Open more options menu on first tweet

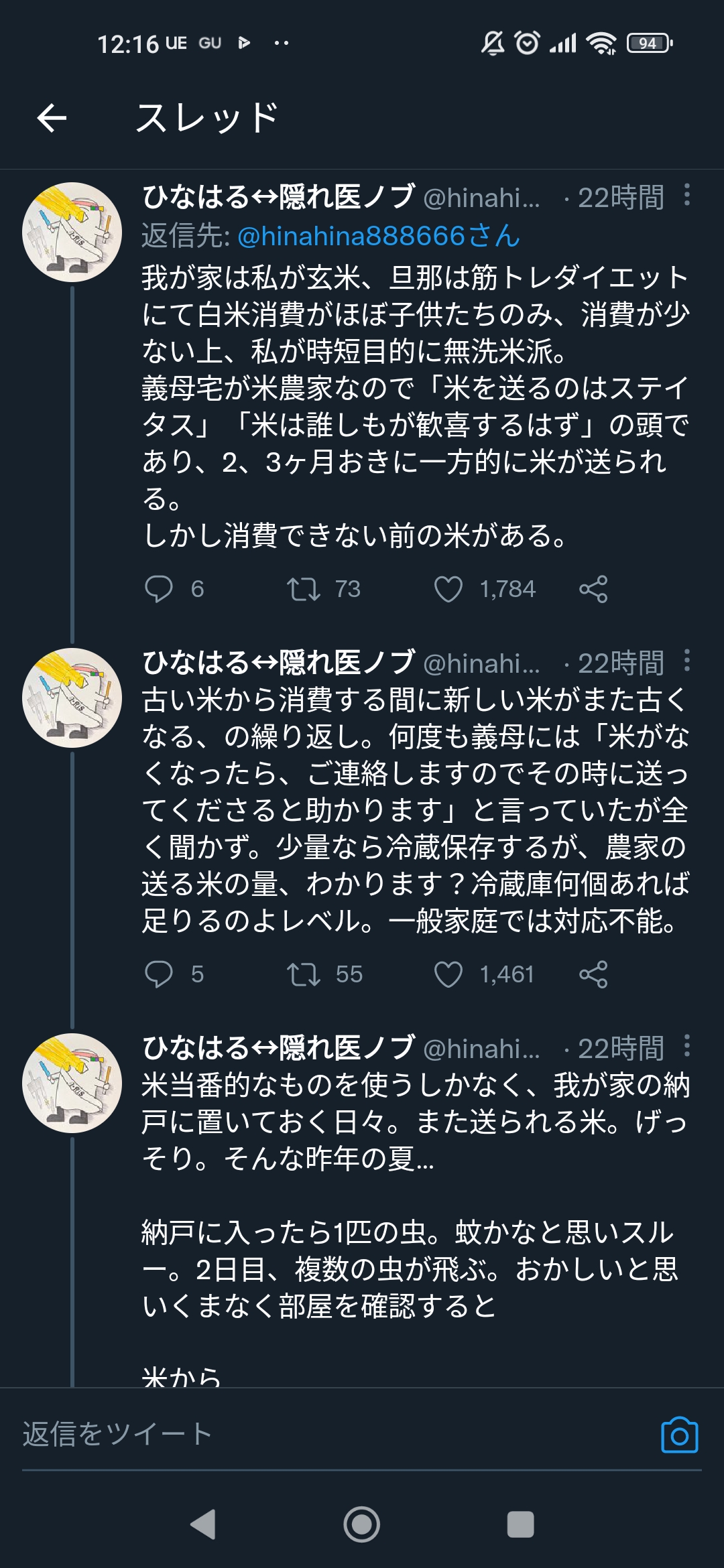687,195
